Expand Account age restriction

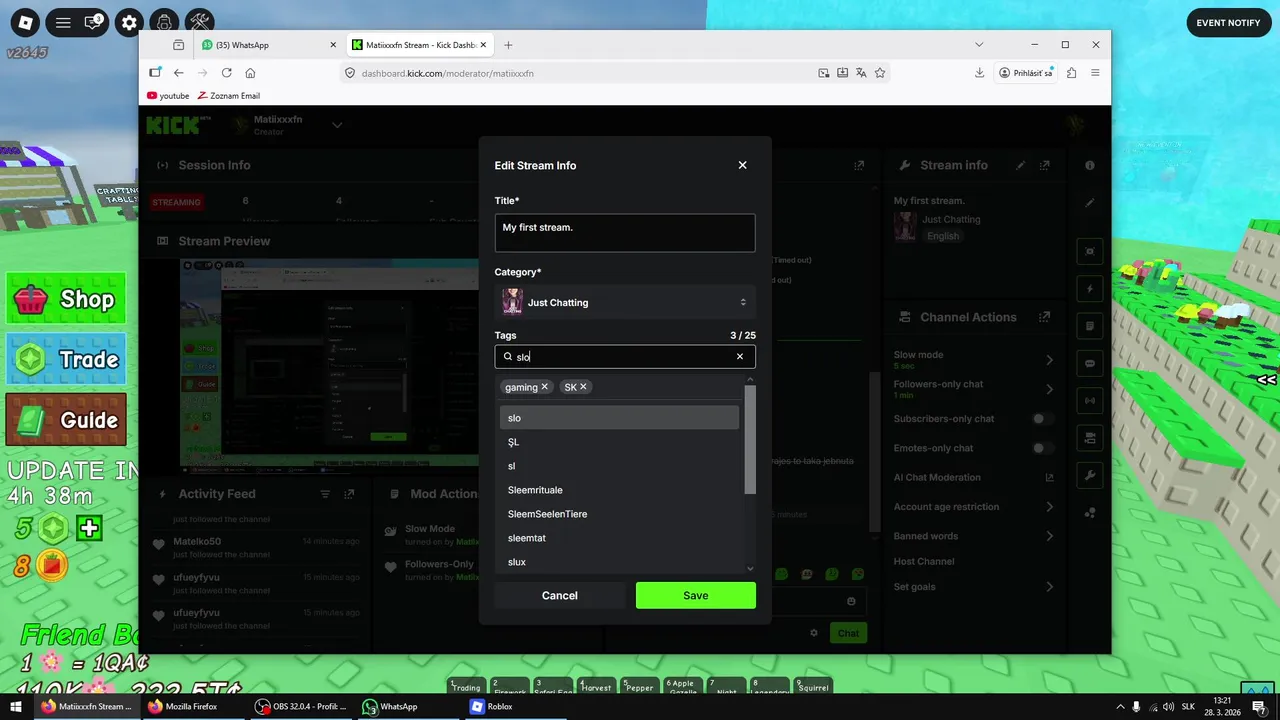[x=1049, y=507]
